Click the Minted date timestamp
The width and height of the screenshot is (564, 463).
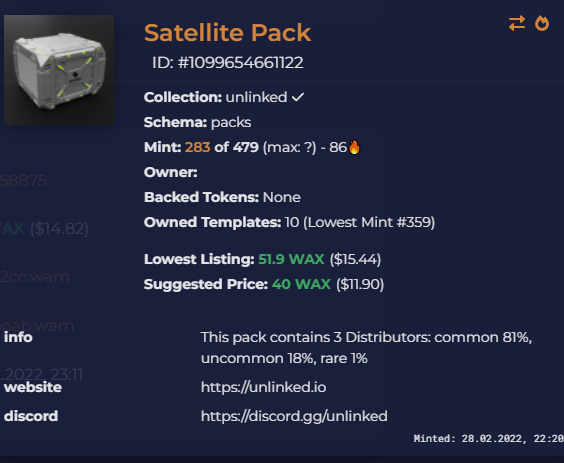point(489,439)
